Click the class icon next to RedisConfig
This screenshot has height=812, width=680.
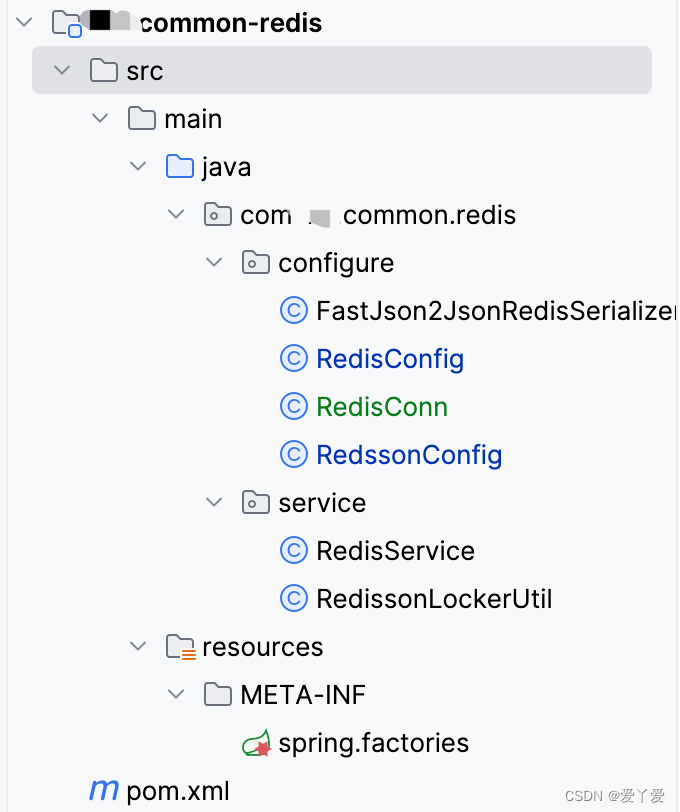tap(293, 358)
